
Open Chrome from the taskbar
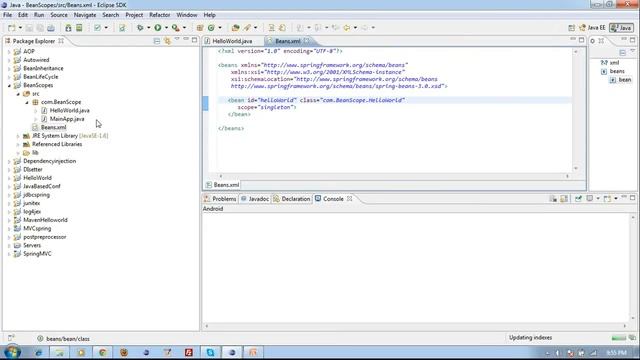[102, 352]
